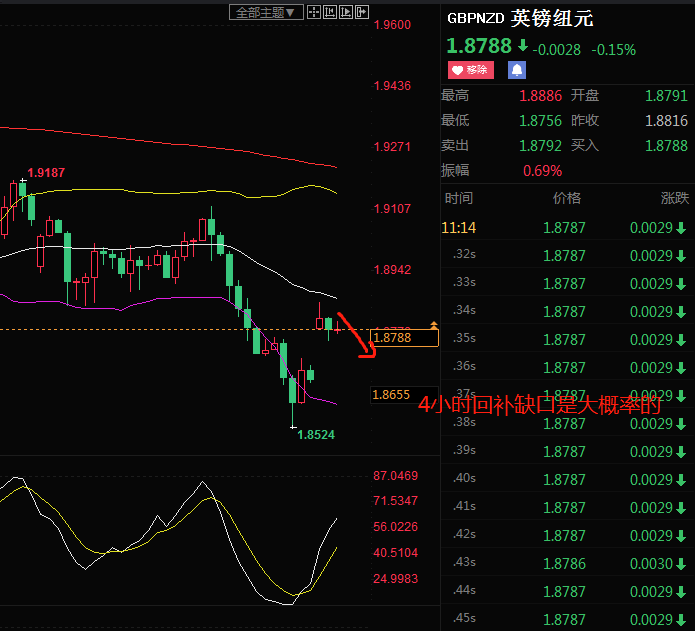This screenshot has width=695, height=631.
Task: Click the 最高 value 1.8886
Action: point(540,96)
